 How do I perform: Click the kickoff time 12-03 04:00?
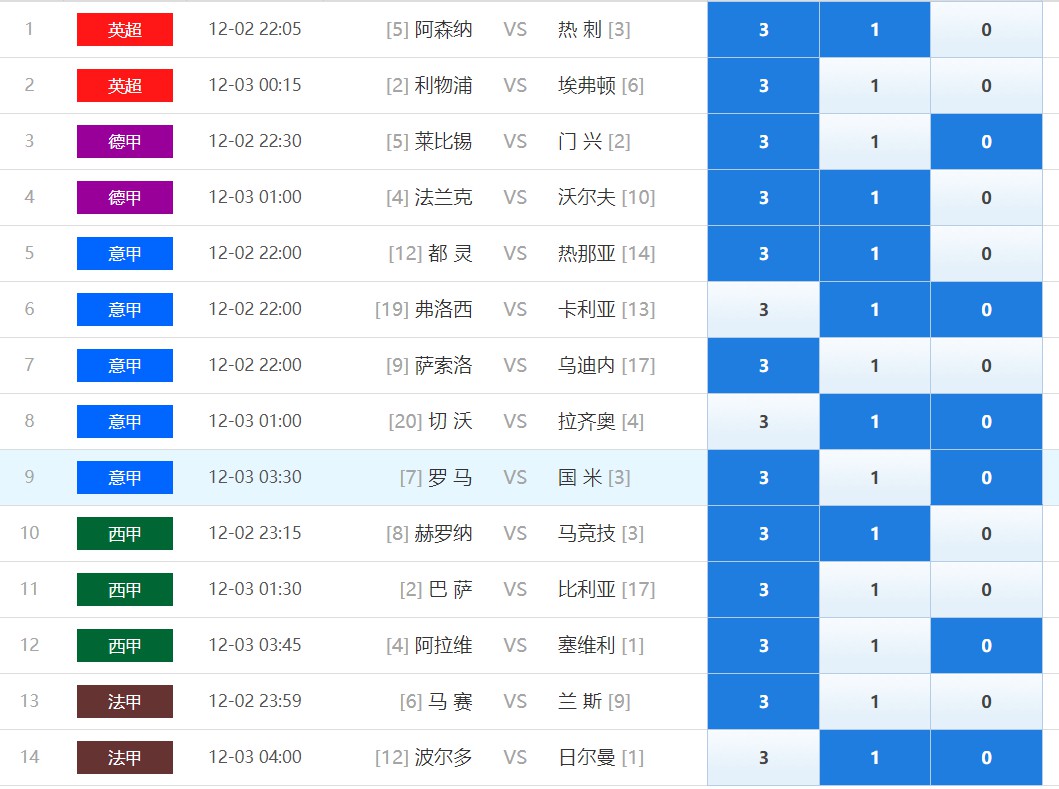click(255, 757)
